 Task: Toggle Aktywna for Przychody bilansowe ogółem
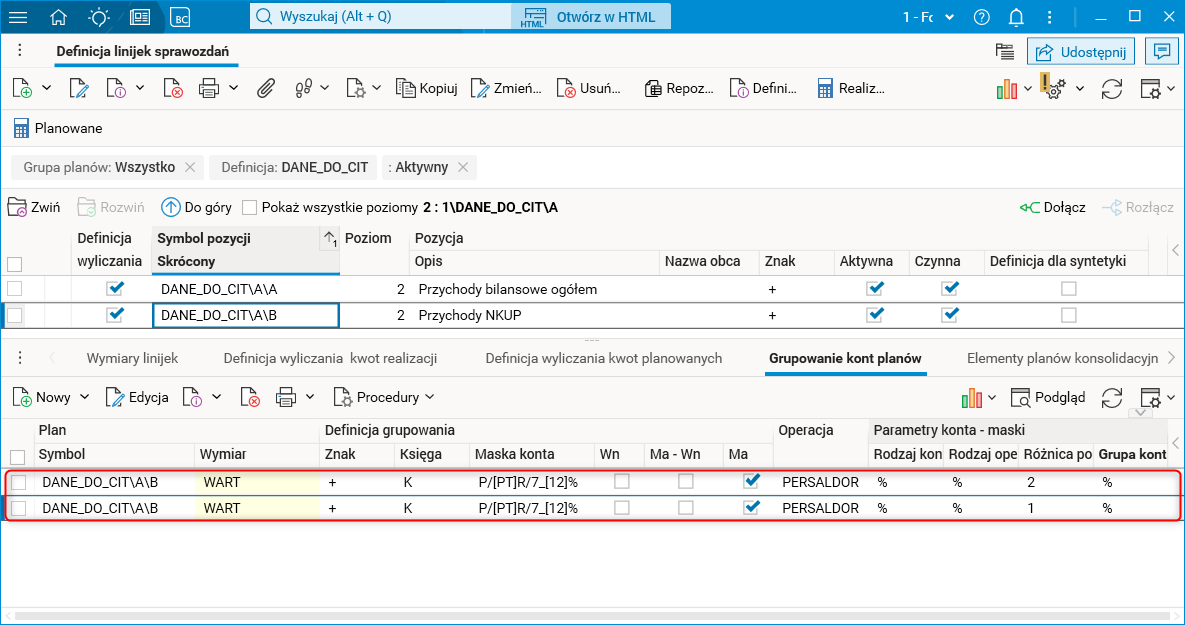click(875, 288)
